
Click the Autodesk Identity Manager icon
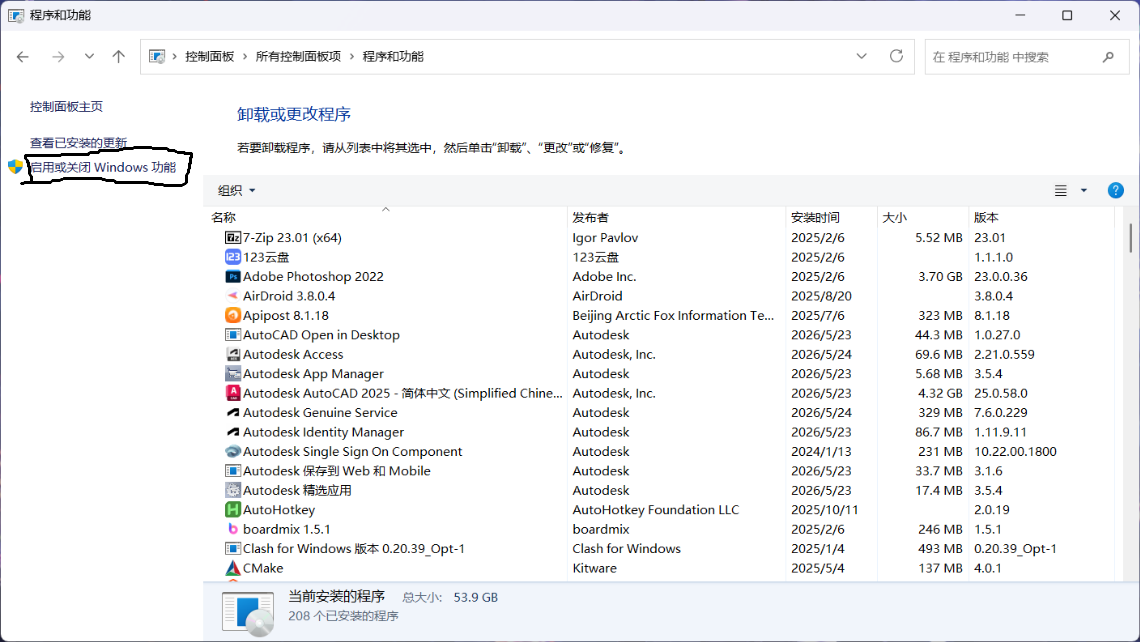coord(233,432)
